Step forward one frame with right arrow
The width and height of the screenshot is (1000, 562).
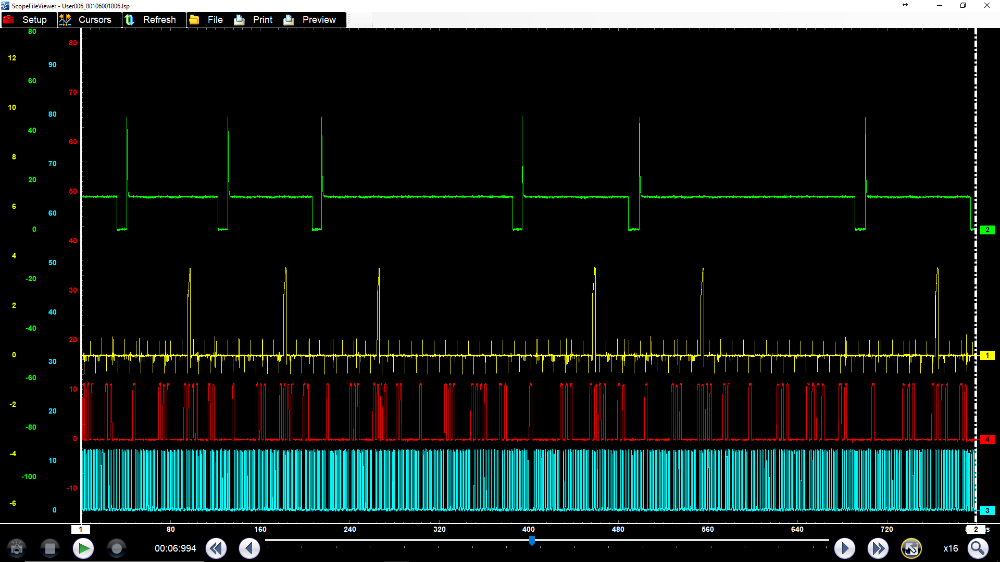tap(845, 548)
